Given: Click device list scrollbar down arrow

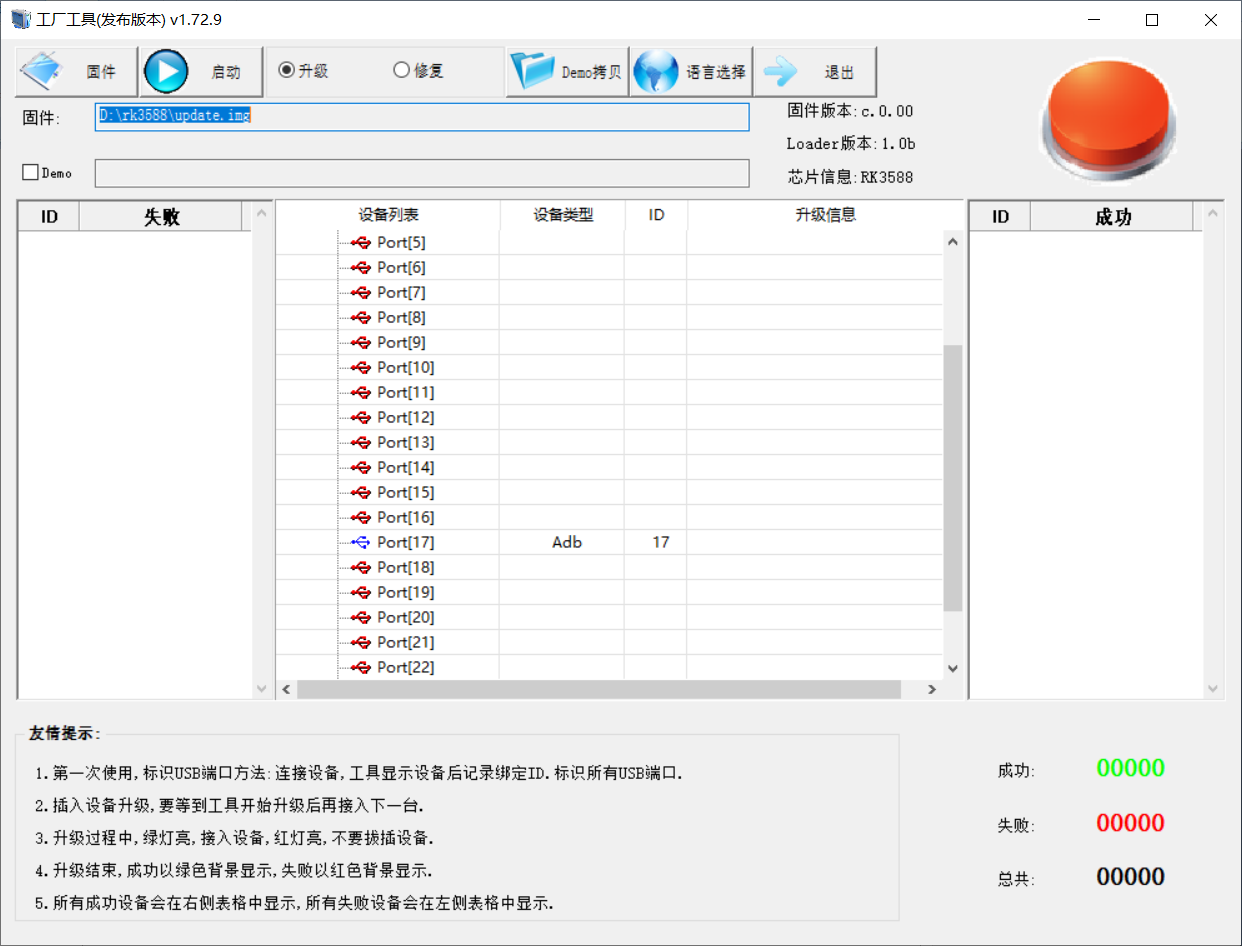Looking at the screenshot, I should (x=952, y=668).
